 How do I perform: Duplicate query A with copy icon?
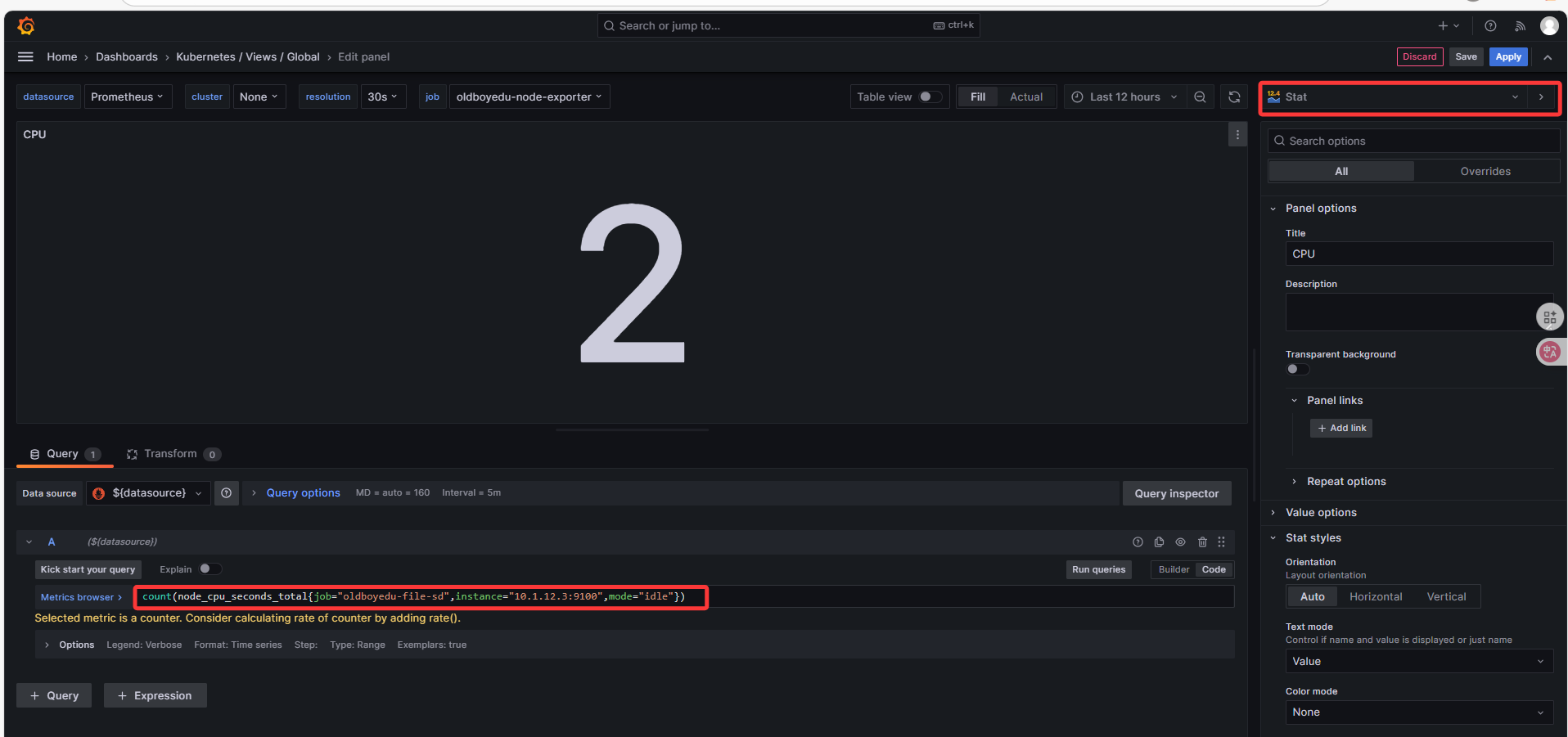[x=1159, y=542]
